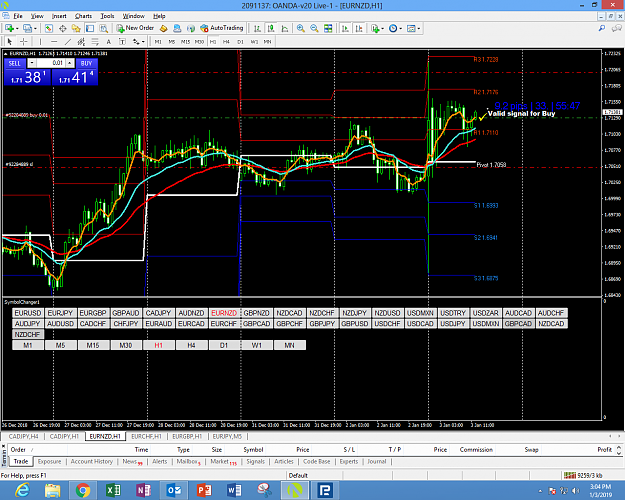The image size is (625, 500).
Task: Open the search magnifier icon
Action: pyautogui.click(x=602, y=28)
